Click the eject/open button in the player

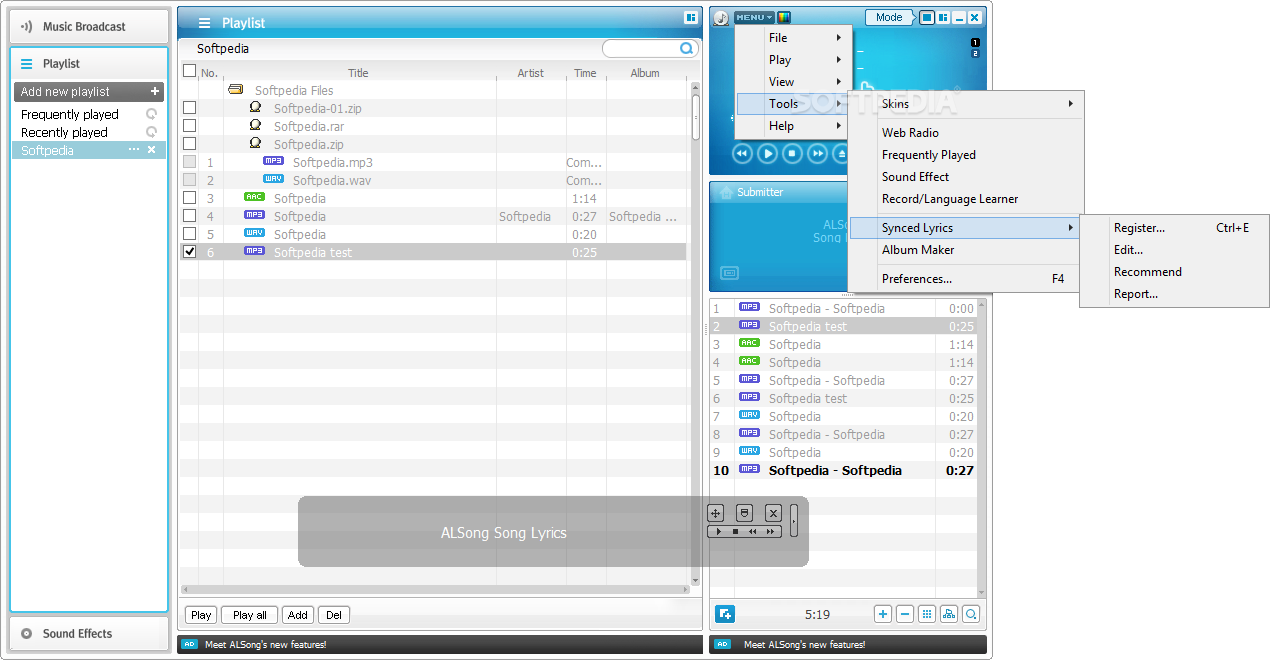coord(841,153)
